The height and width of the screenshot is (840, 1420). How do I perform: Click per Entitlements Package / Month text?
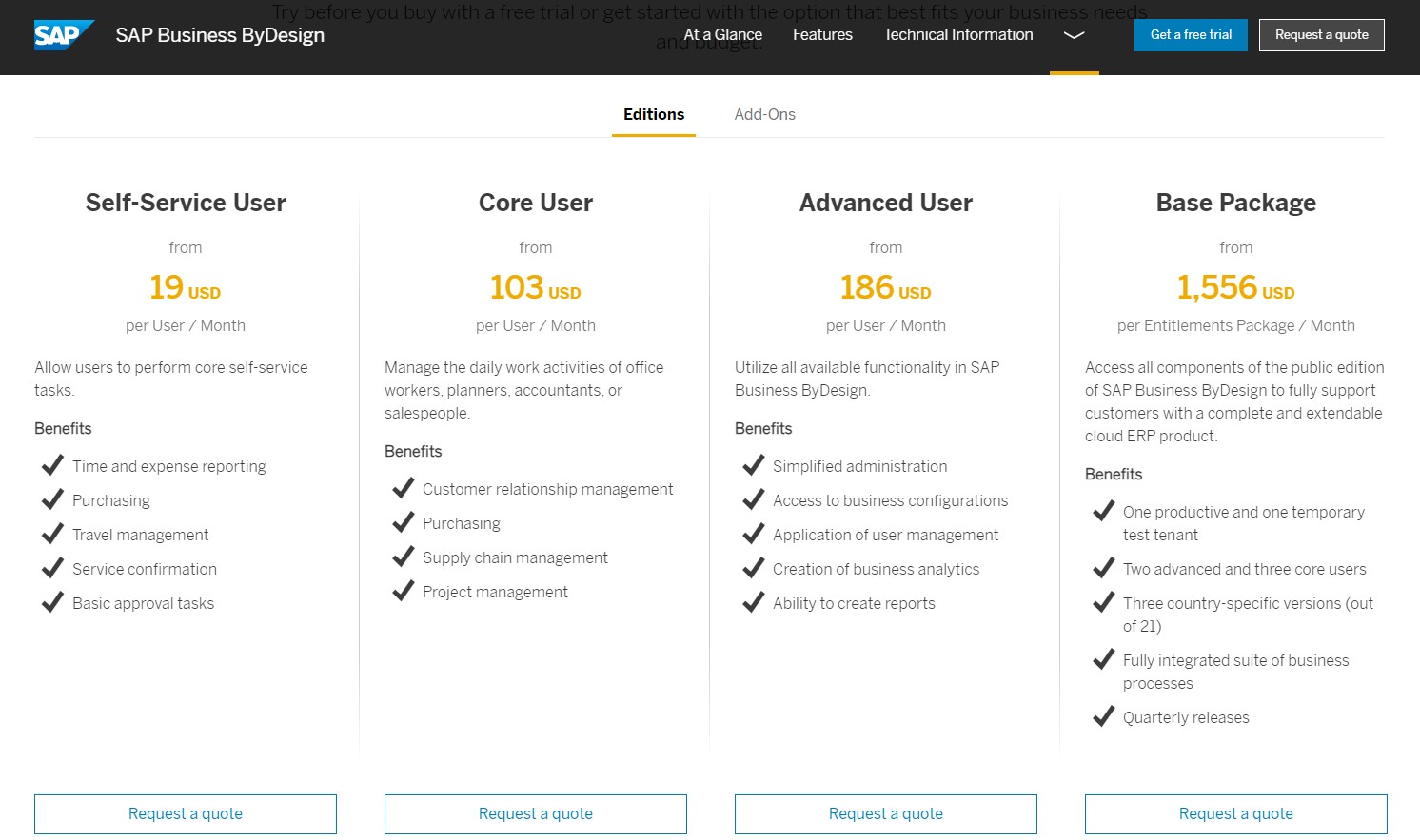(1236, 325)
